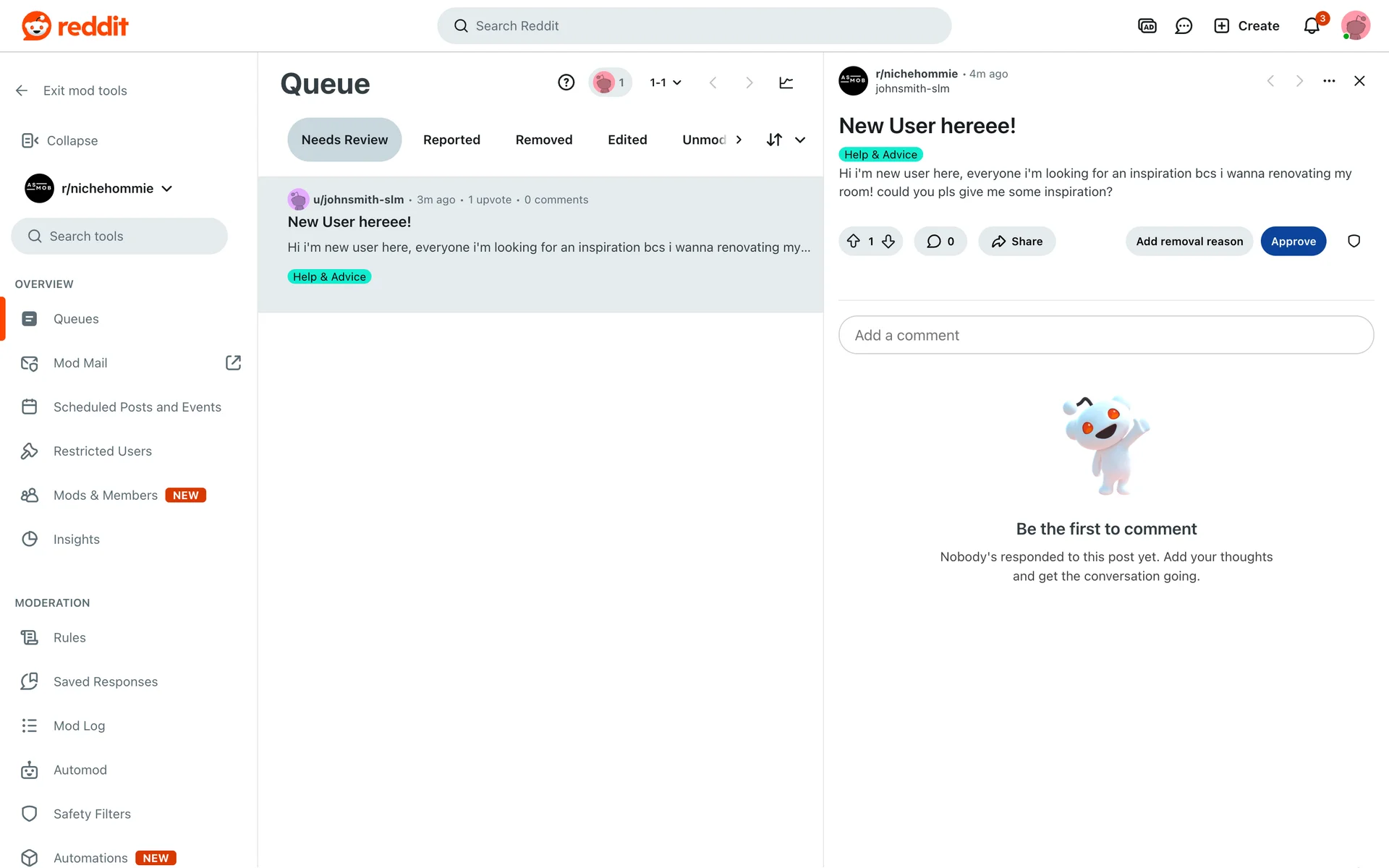Click the Add a comment field
1389x868 pixels.
click(x=1105, y=335)
